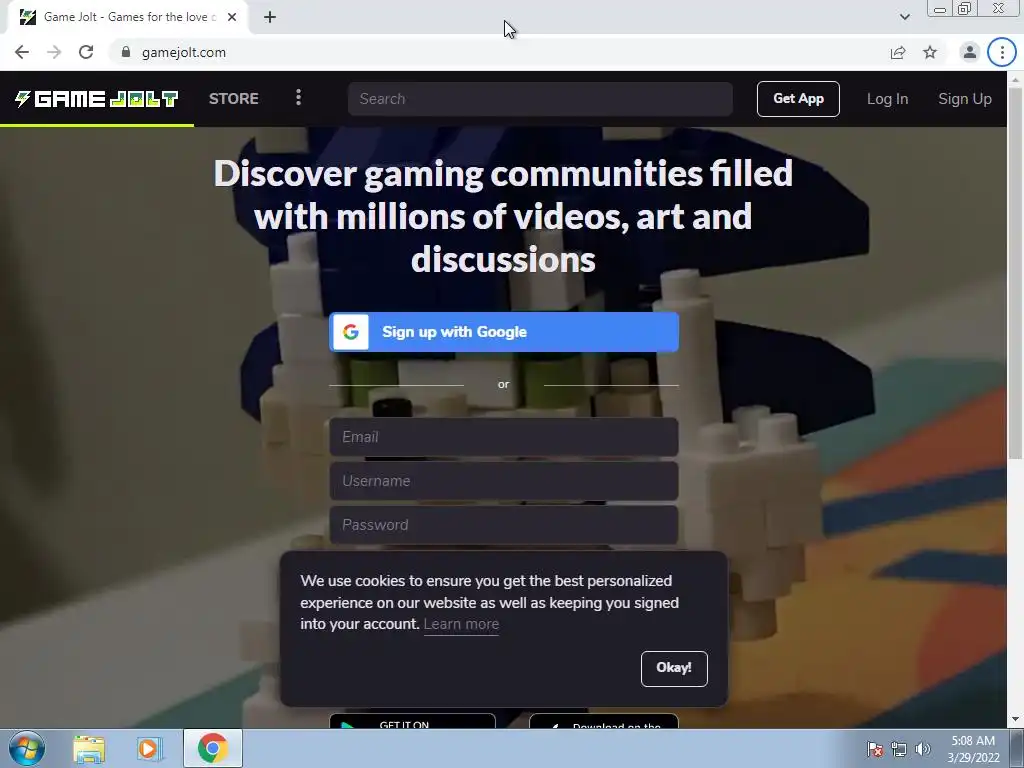Click the browser forward arrow
This screenshot has width=1024, height=768.
54,52
